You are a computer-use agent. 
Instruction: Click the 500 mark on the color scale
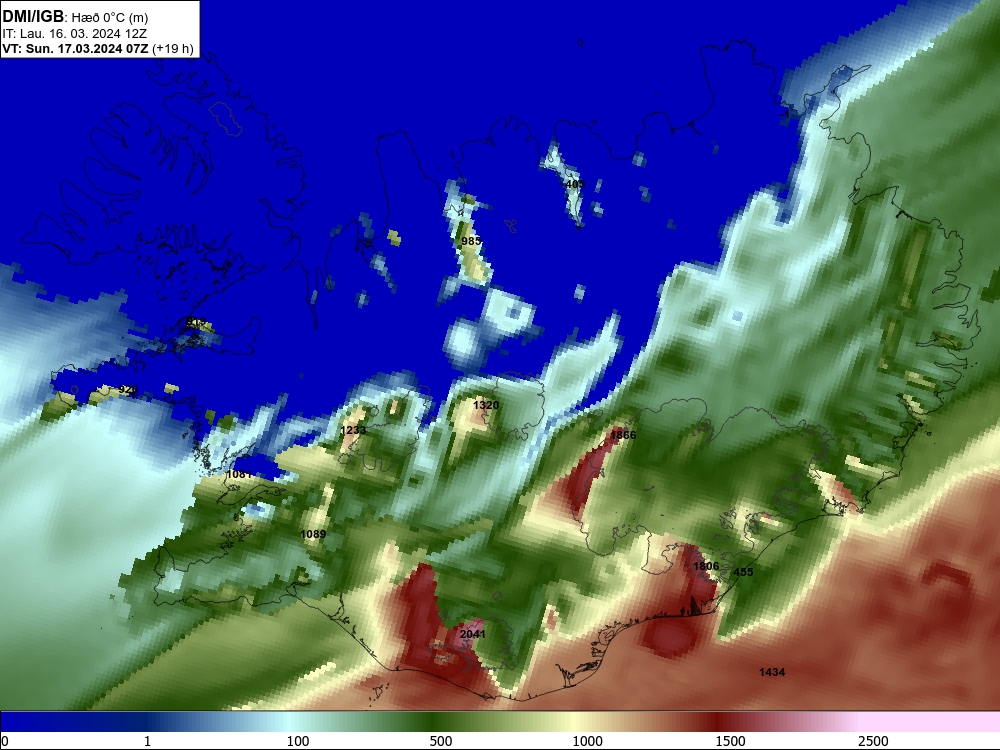click(x=441, y=741)
